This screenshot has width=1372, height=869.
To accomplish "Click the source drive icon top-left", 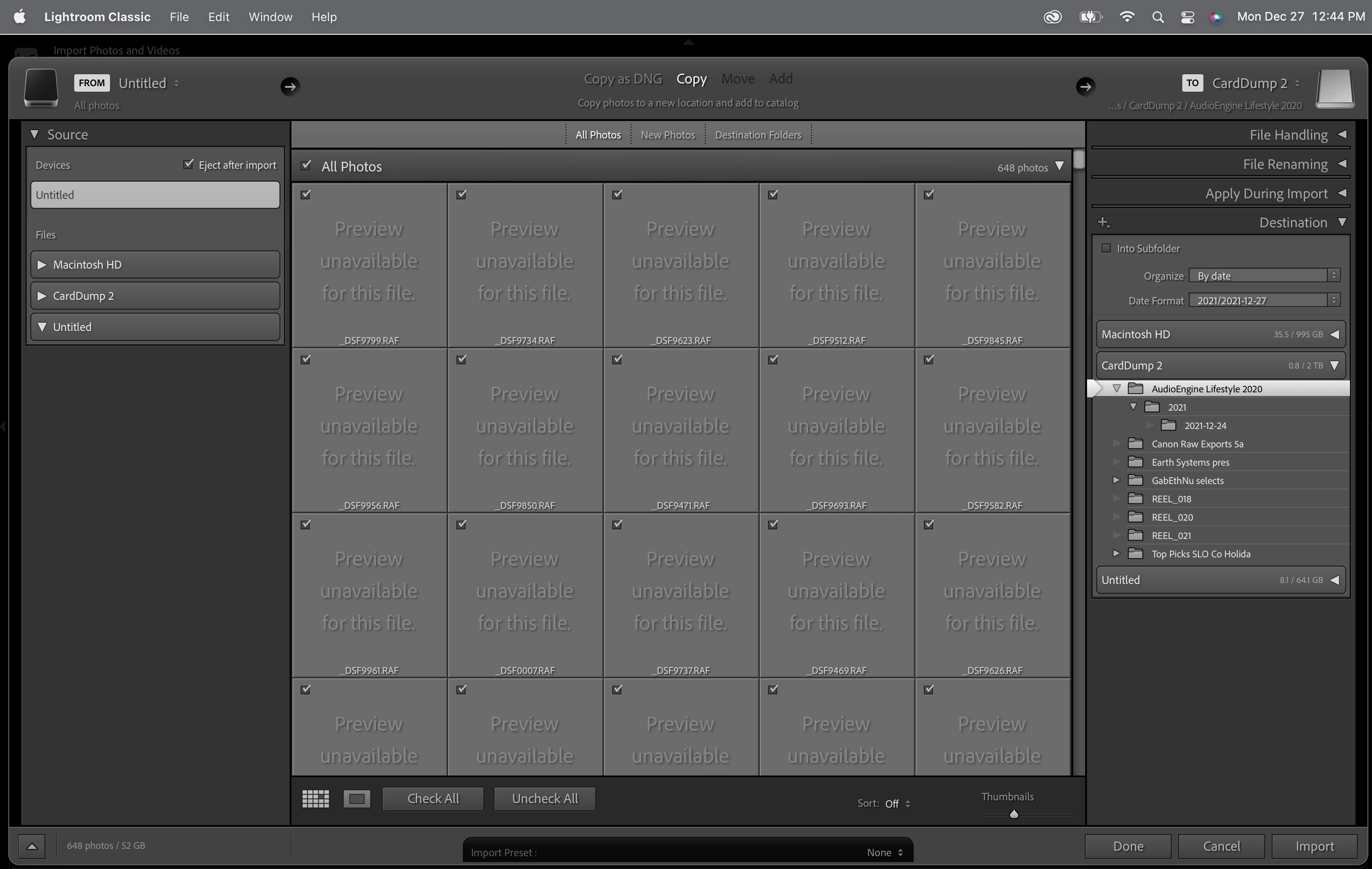I will point(41,88).
